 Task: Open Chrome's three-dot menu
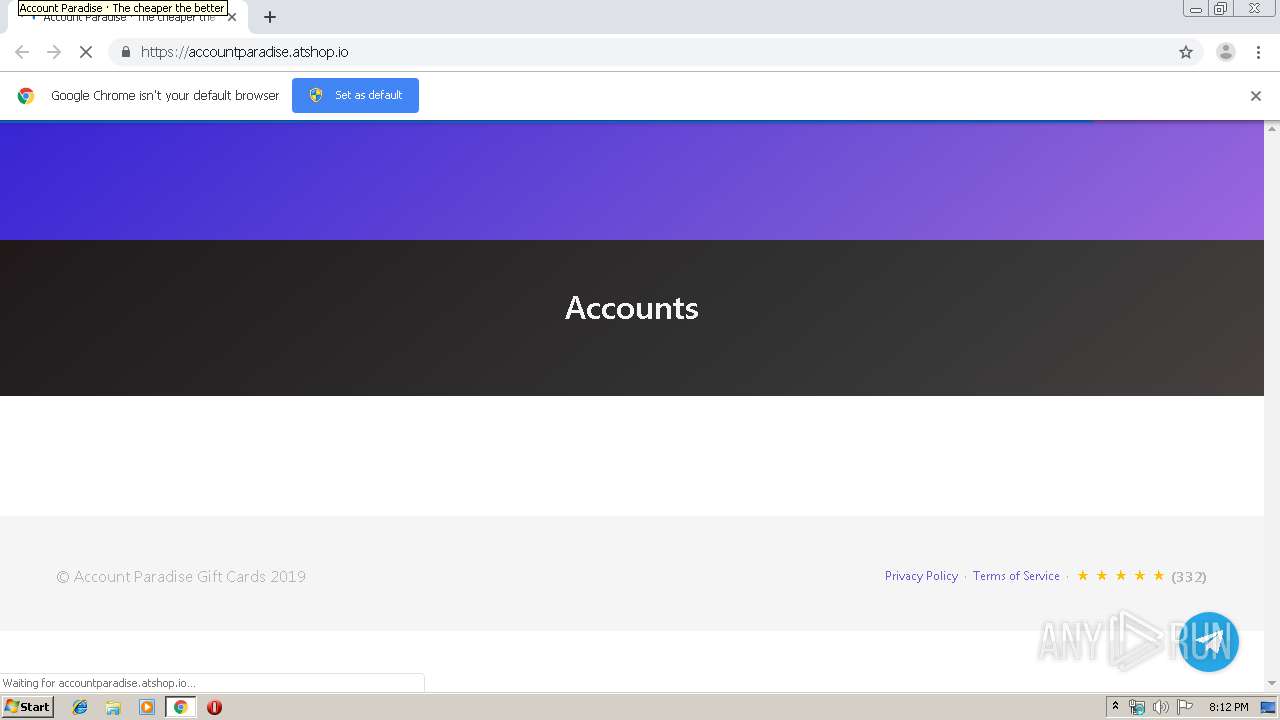[1258, 52]
